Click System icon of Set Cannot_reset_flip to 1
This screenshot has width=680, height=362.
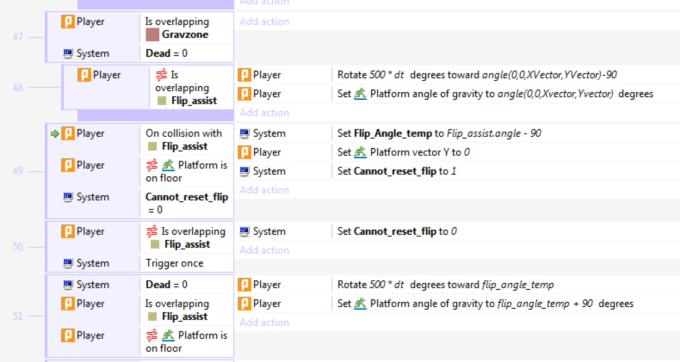coord(245,171)
